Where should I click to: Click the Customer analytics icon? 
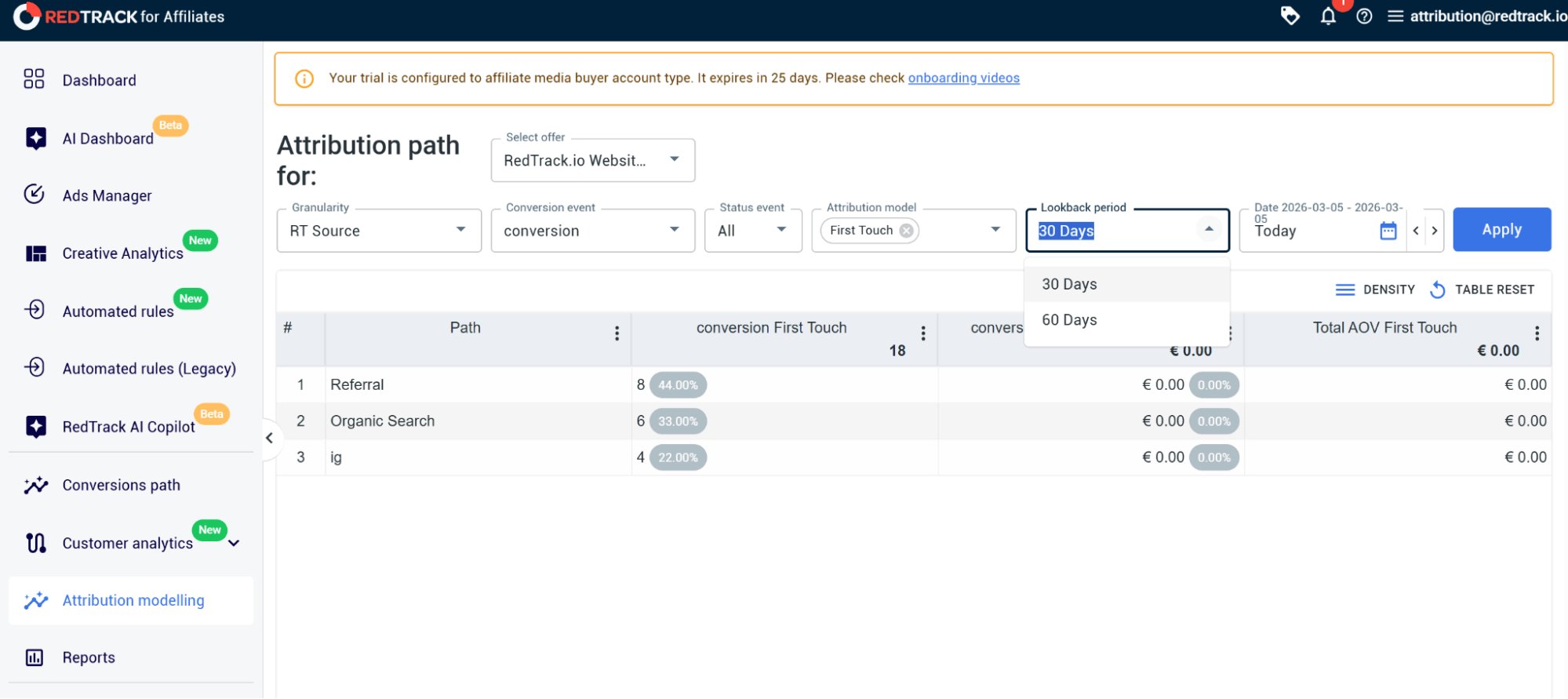pyautogui.click(x=35, y=543)
